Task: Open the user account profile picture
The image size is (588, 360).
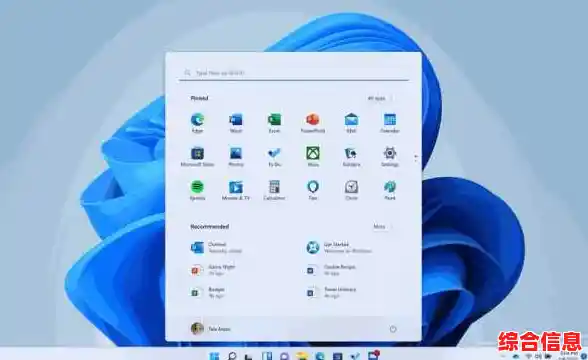Action: click(197, 328)
